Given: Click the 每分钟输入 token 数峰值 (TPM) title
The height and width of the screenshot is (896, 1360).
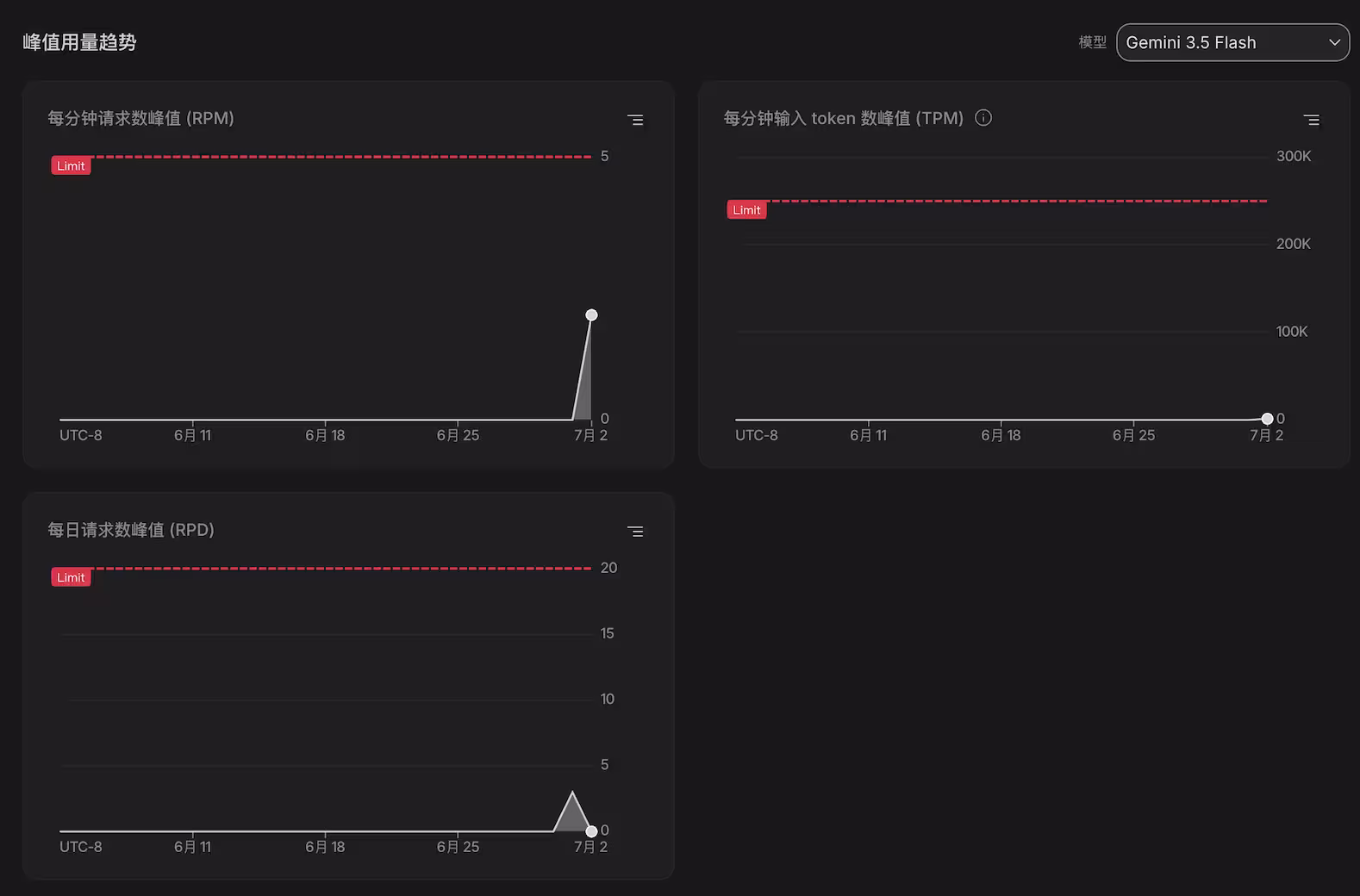Looking at the screenshot, I should pyautogui.click(x=844, y=118).
